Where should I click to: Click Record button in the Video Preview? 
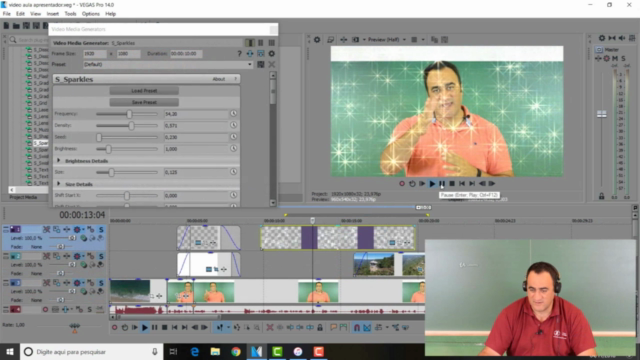point(402,184)
